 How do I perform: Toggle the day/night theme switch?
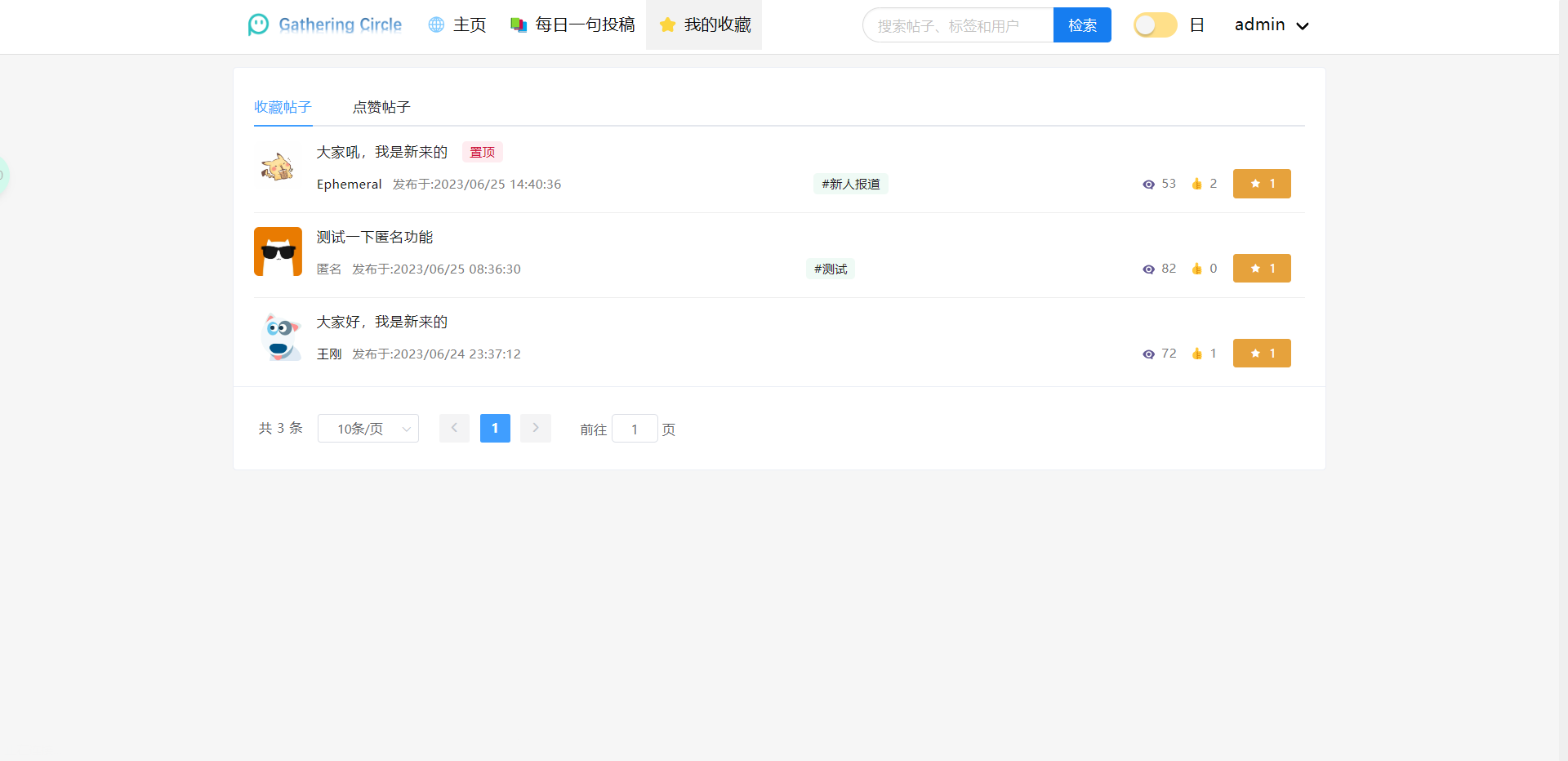coord(1154,24)
